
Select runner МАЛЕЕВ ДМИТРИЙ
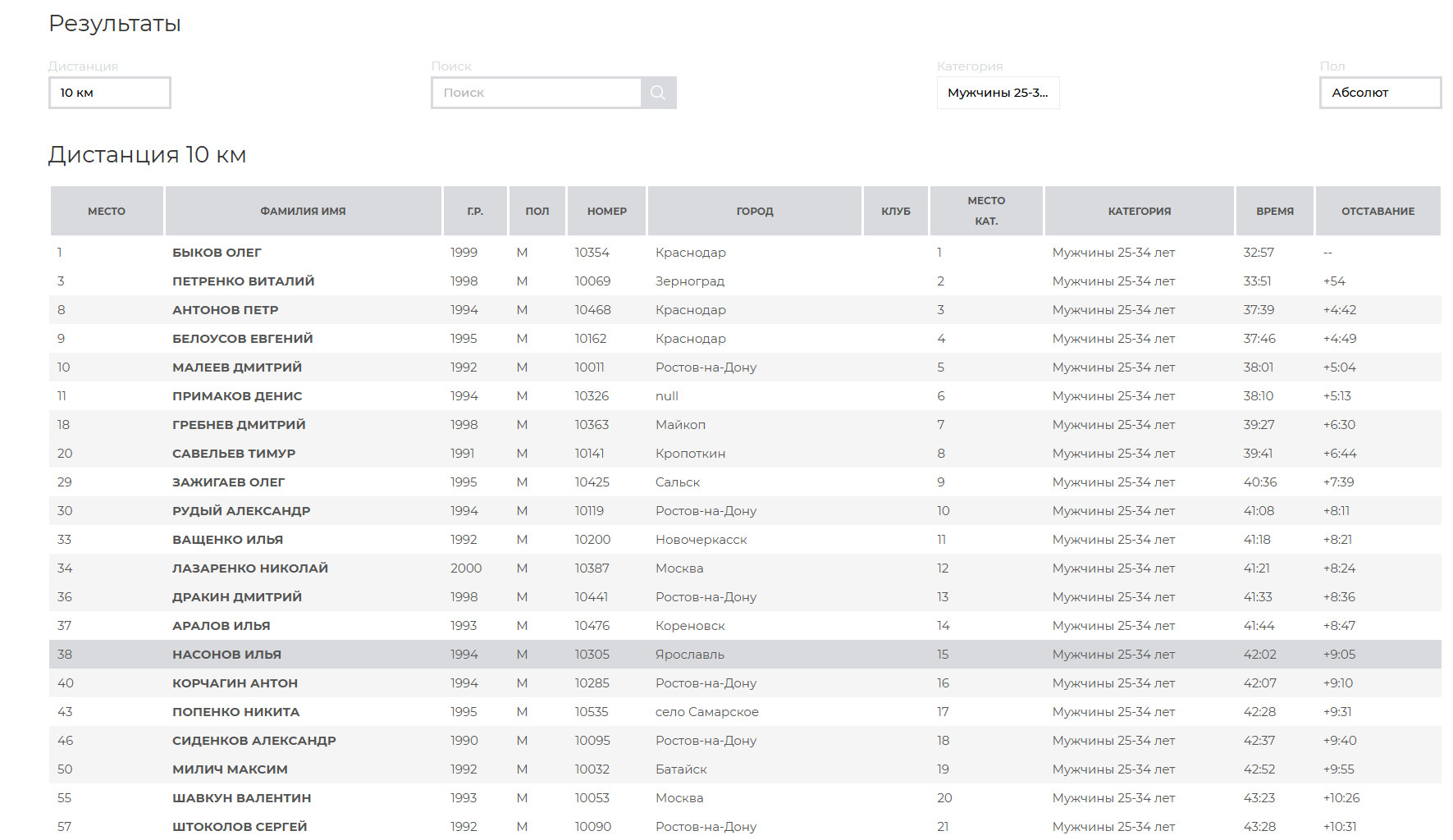236,367
